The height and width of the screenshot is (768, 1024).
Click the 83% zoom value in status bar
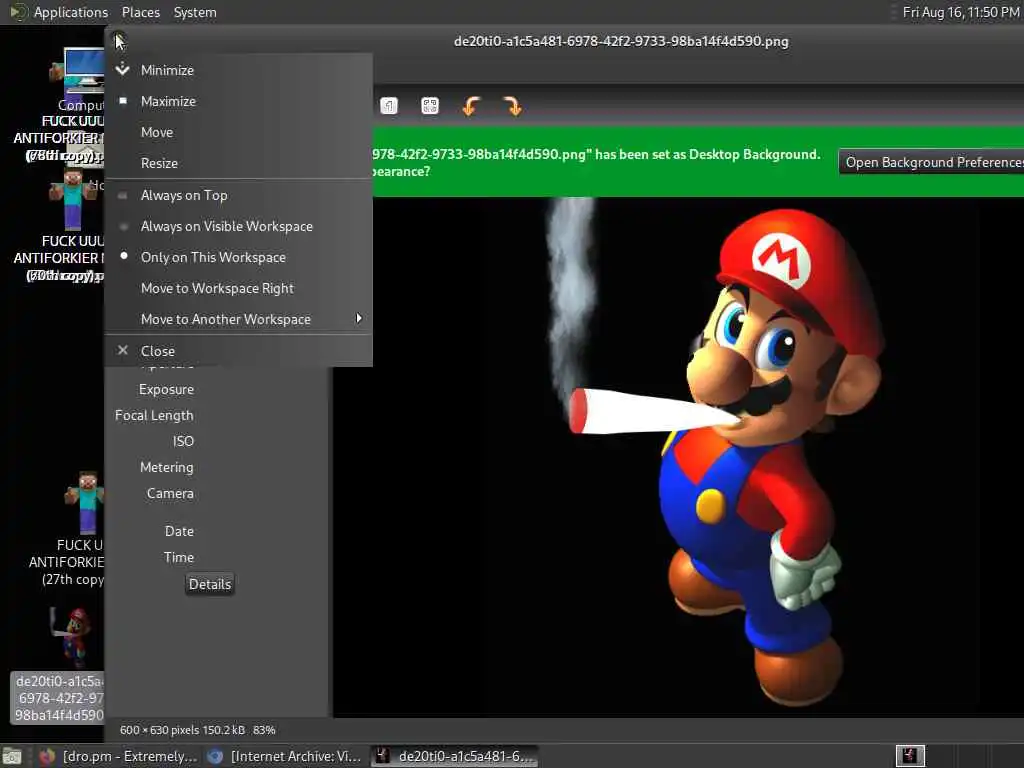(x=264, y=730)
